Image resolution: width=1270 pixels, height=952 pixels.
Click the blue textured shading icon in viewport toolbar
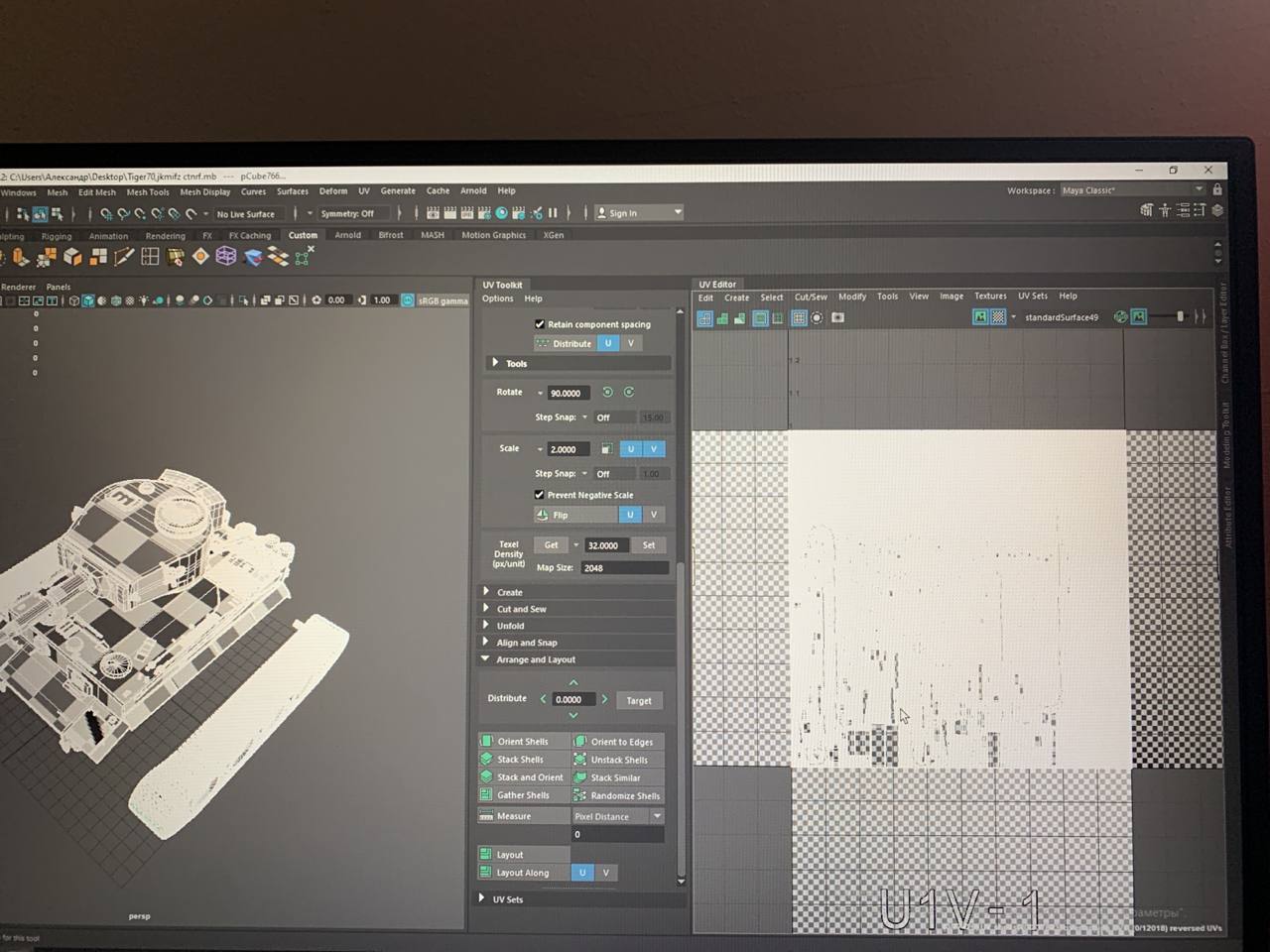point(88,300)
